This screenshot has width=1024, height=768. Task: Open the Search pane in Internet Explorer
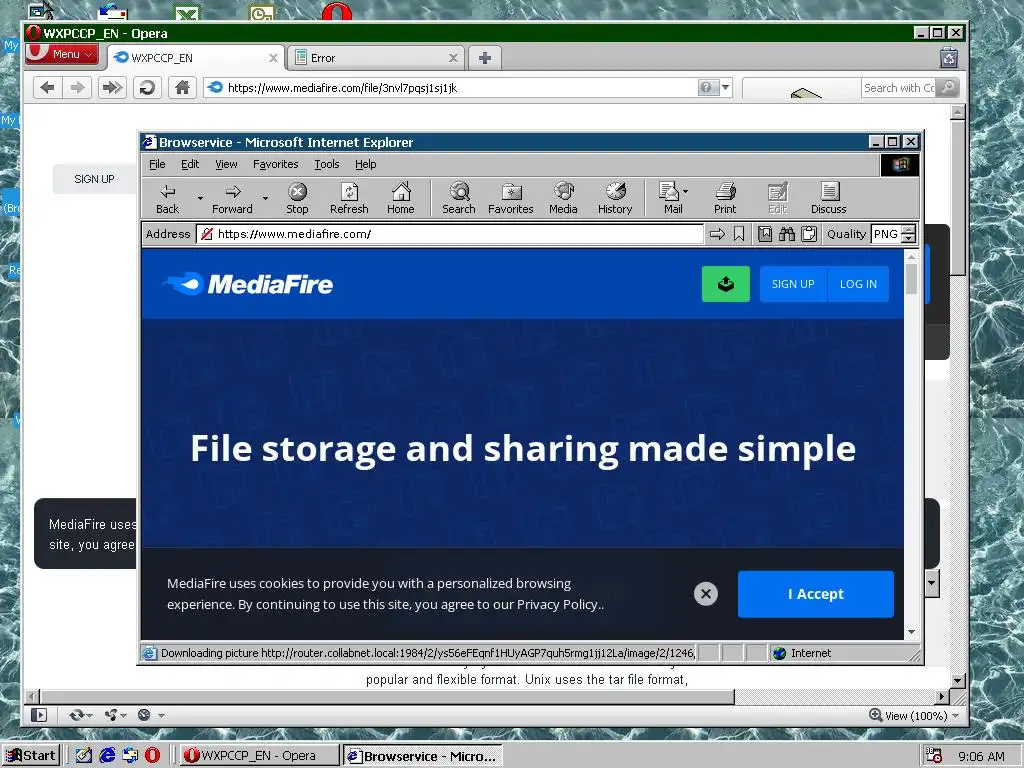click(x=459, y=198)
